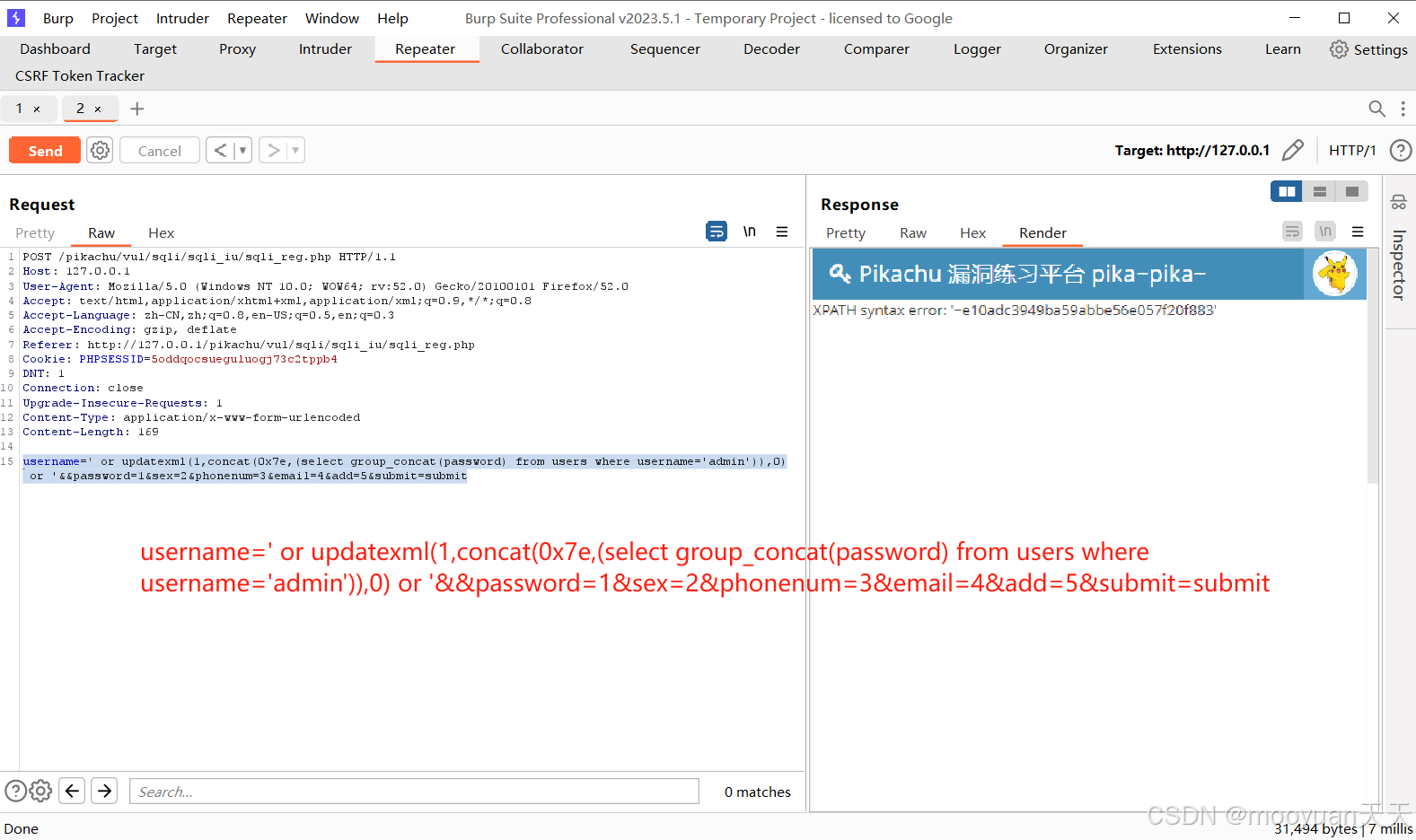
Task: Open the Extensions tab
Action: click(x=1187, y=49)
